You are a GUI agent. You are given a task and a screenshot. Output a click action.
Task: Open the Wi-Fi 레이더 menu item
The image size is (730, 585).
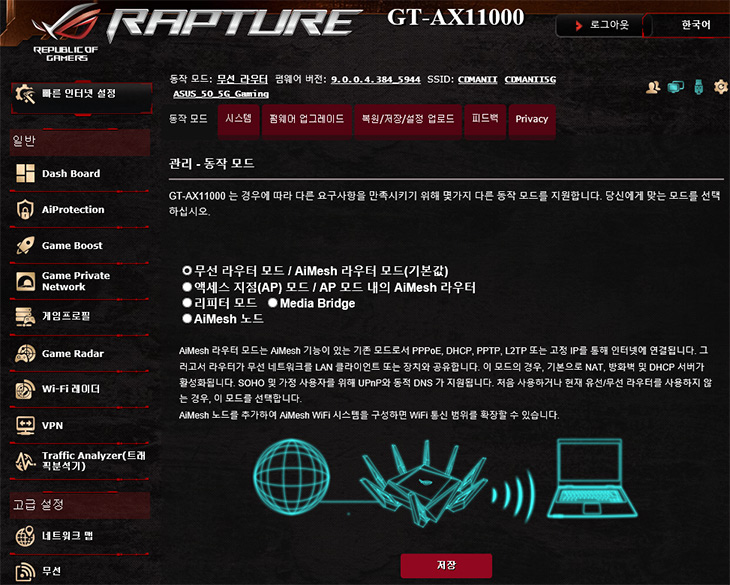(x=80, y=389)
